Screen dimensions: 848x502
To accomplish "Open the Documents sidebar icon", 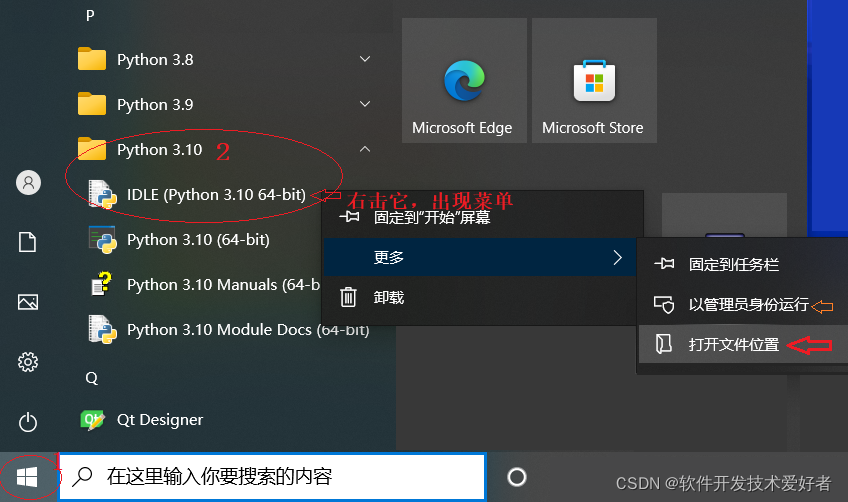I will point(28,242).
